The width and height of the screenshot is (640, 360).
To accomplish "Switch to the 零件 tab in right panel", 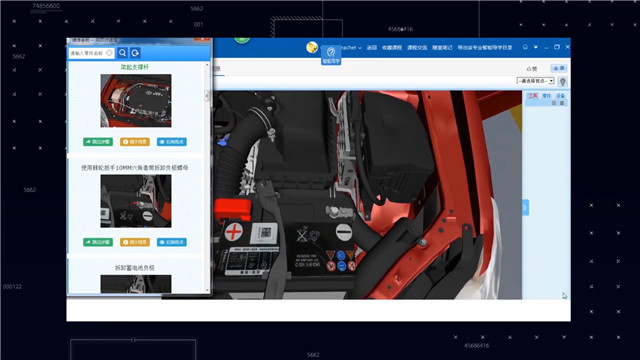I will coord(547,96).
